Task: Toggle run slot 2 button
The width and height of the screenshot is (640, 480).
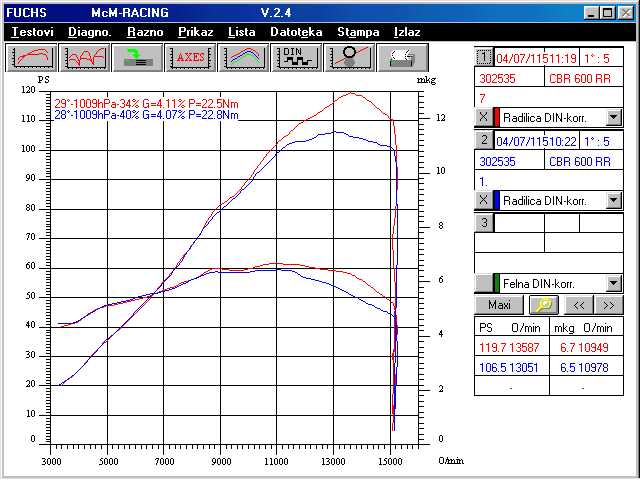Action: pyautogui.click(x=484, y=140)
